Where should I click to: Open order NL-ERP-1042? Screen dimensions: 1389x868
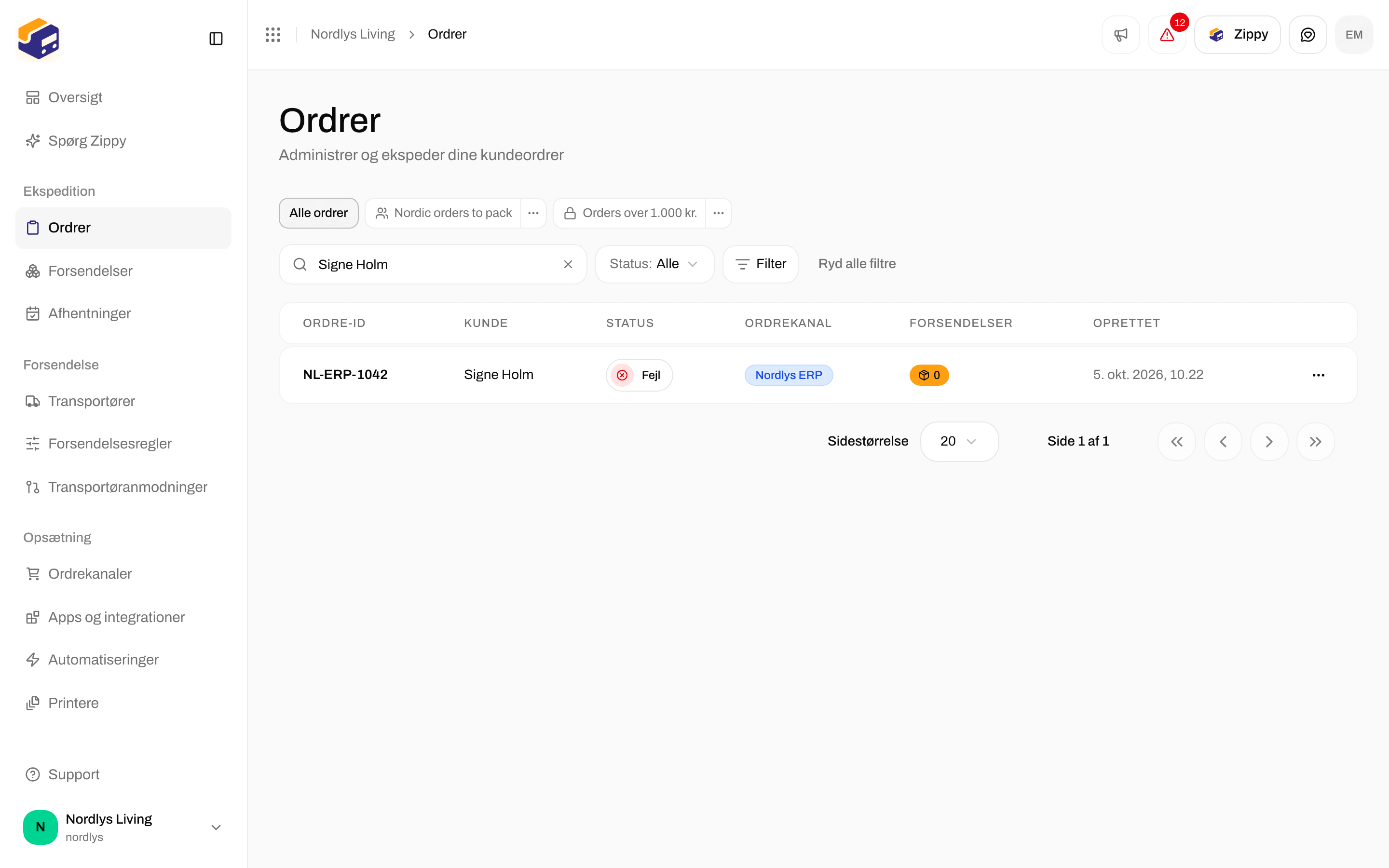345,375
